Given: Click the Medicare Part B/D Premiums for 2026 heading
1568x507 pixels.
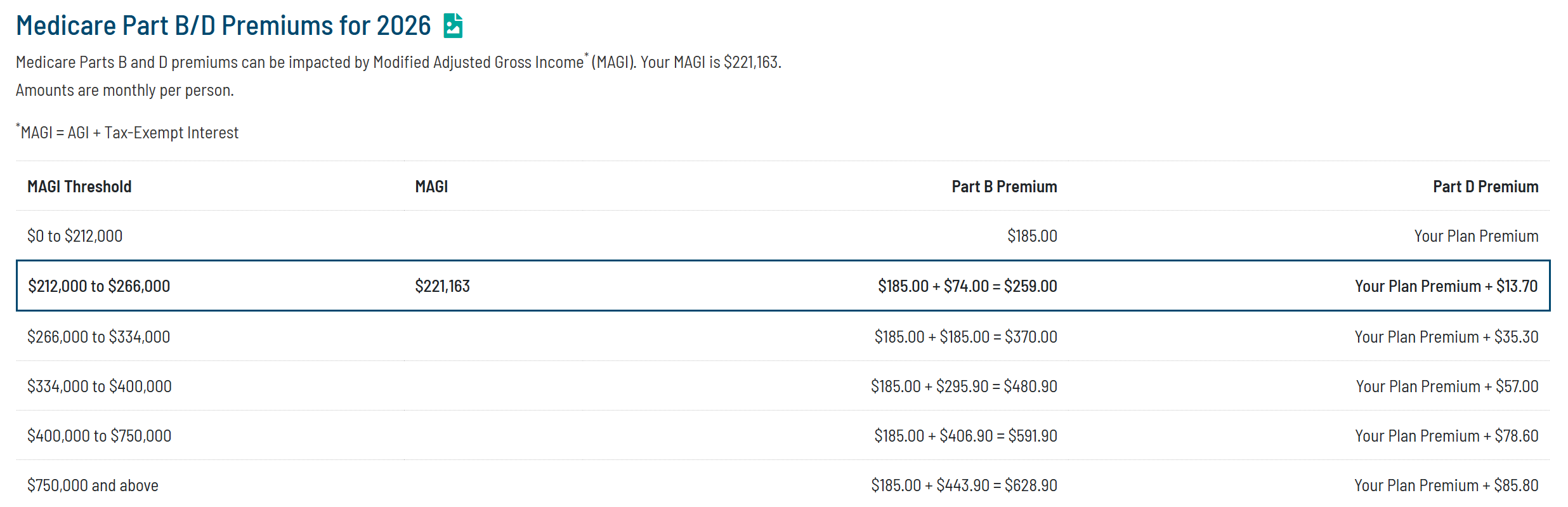Looking at the screenshot, I should pyautogui.click(x=223, y=26).
